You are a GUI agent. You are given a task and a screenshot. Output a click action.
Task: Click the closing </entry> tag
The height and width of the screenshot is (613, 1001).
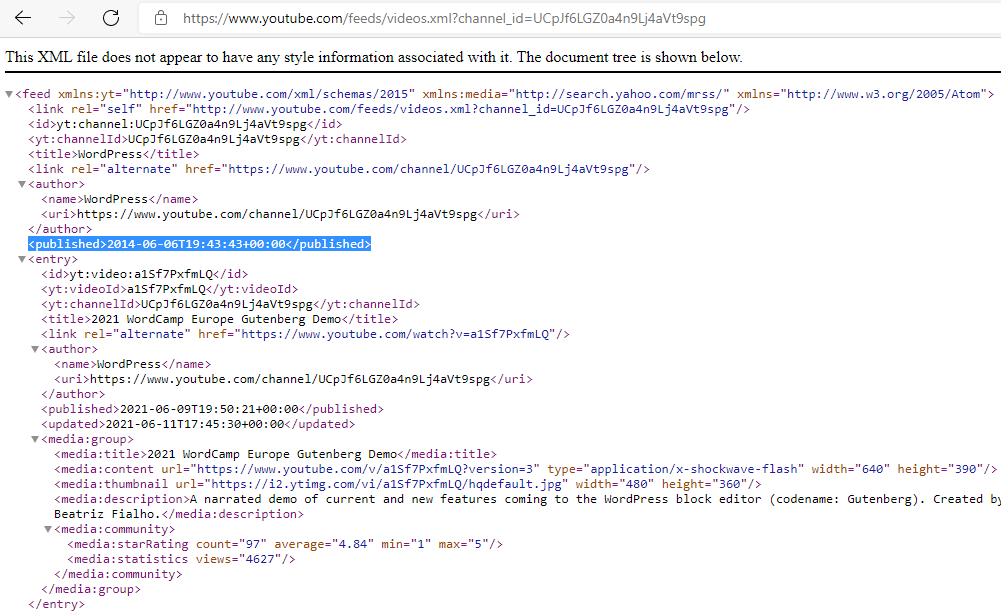click(x=56, y=604)
